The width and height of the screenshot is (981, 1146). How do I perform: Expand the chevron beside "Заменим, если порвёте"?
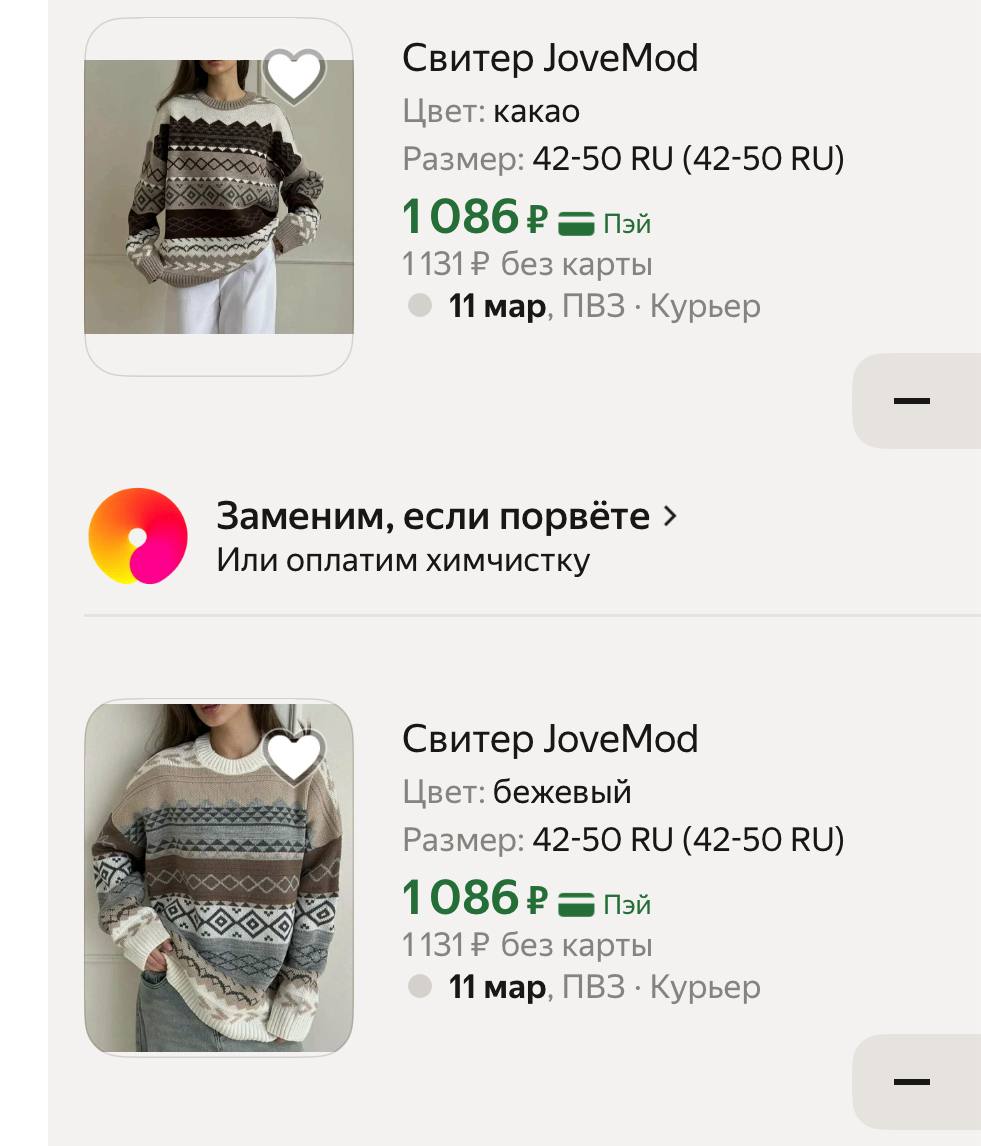[x=670, y=517]
